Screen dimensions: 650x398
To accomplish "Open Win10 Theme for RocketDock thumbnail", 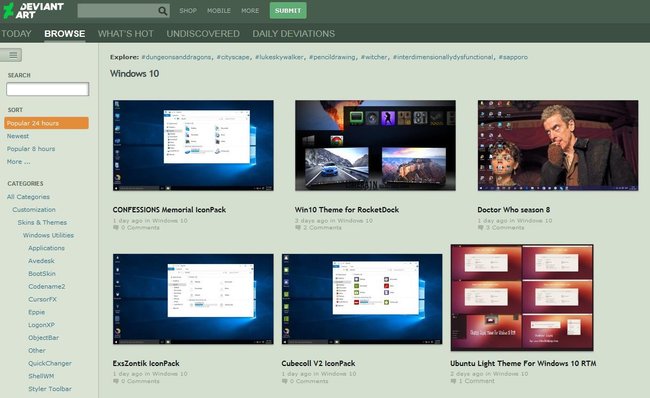I will coord(375,146).
